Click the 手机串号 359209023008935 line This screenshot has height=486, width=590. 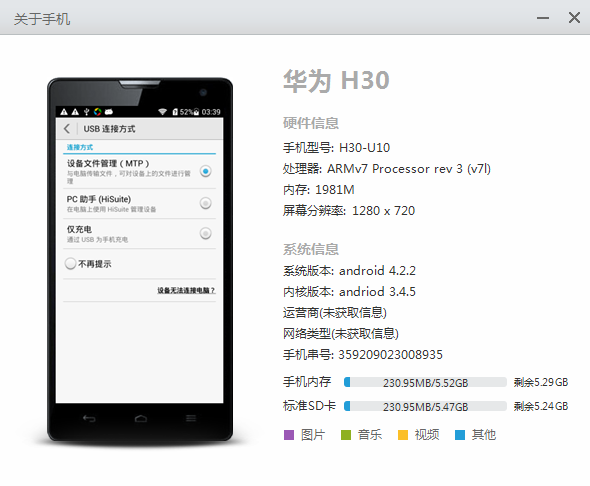tap(363, 355)
